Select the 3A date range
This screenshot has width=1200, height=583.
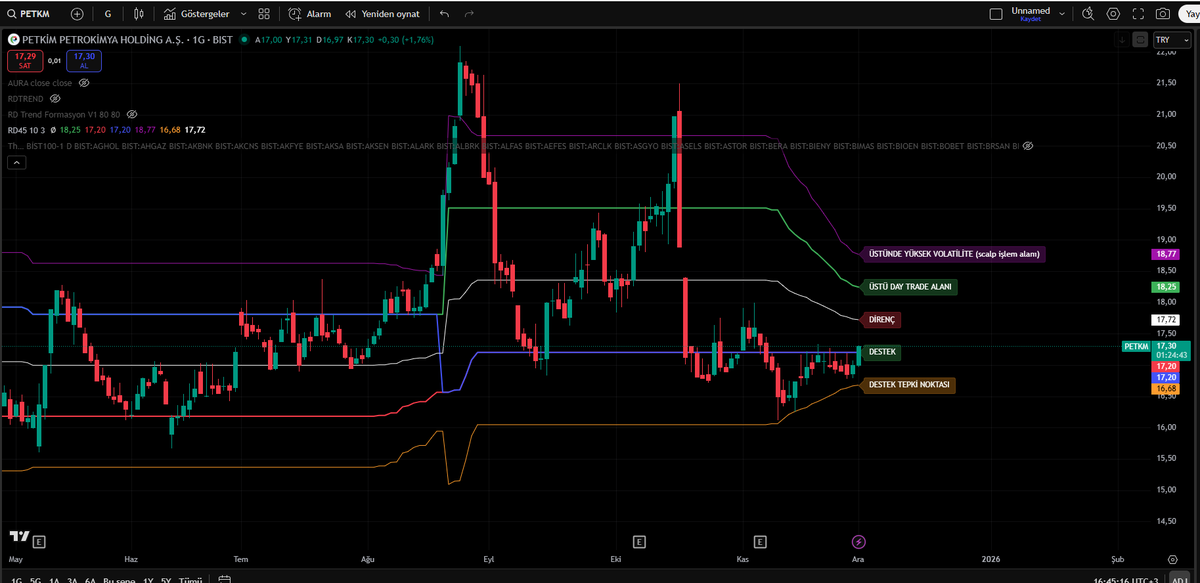pyautogui.click(x=73, y=579)
